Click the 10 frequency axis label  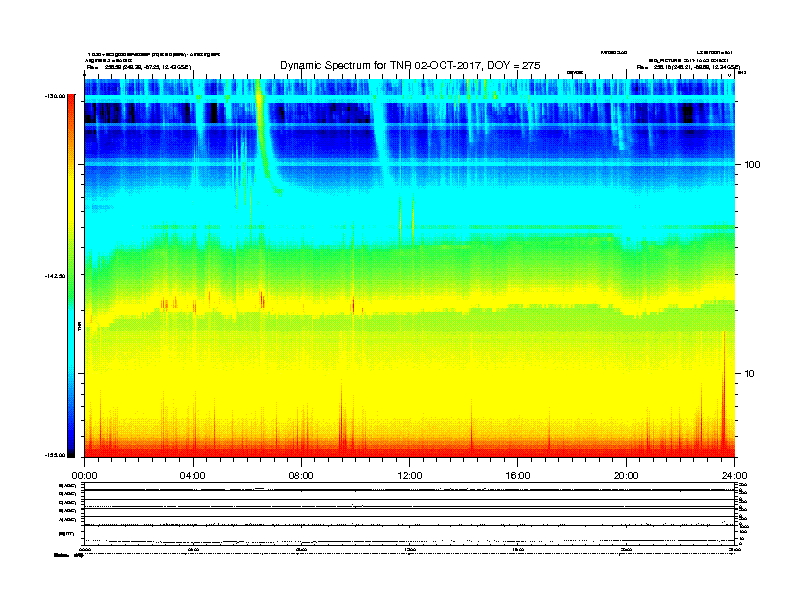(x=750, y=374)
